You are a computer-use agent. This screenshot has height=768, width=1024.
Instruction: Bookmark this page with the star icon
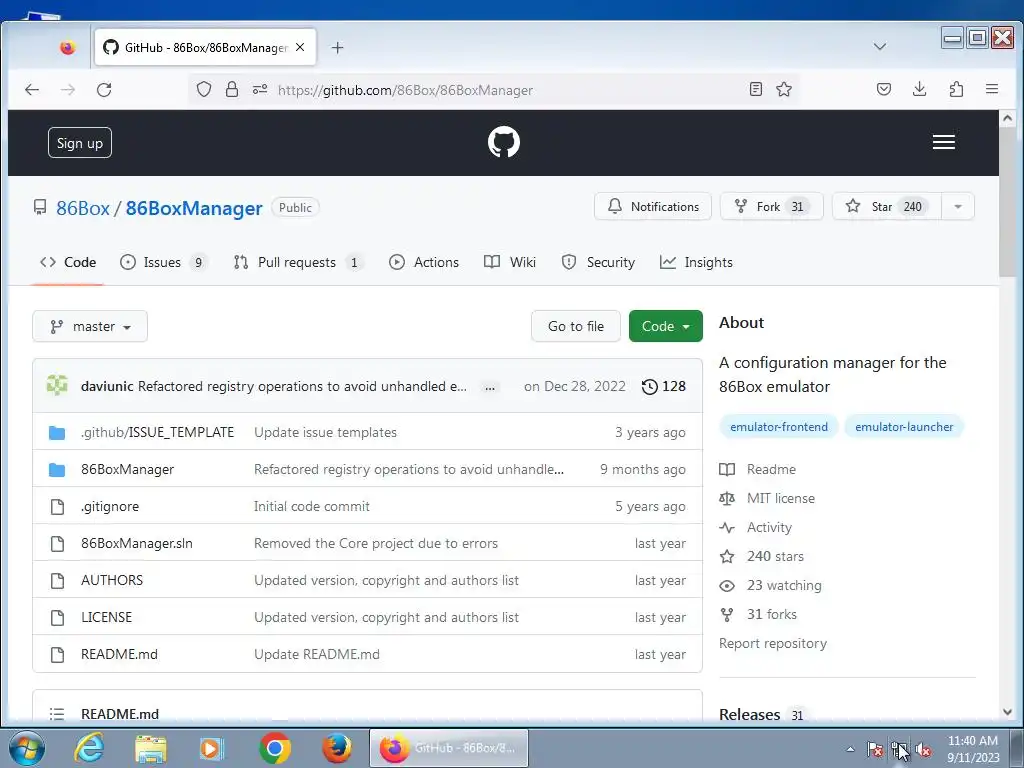point(784,89)
